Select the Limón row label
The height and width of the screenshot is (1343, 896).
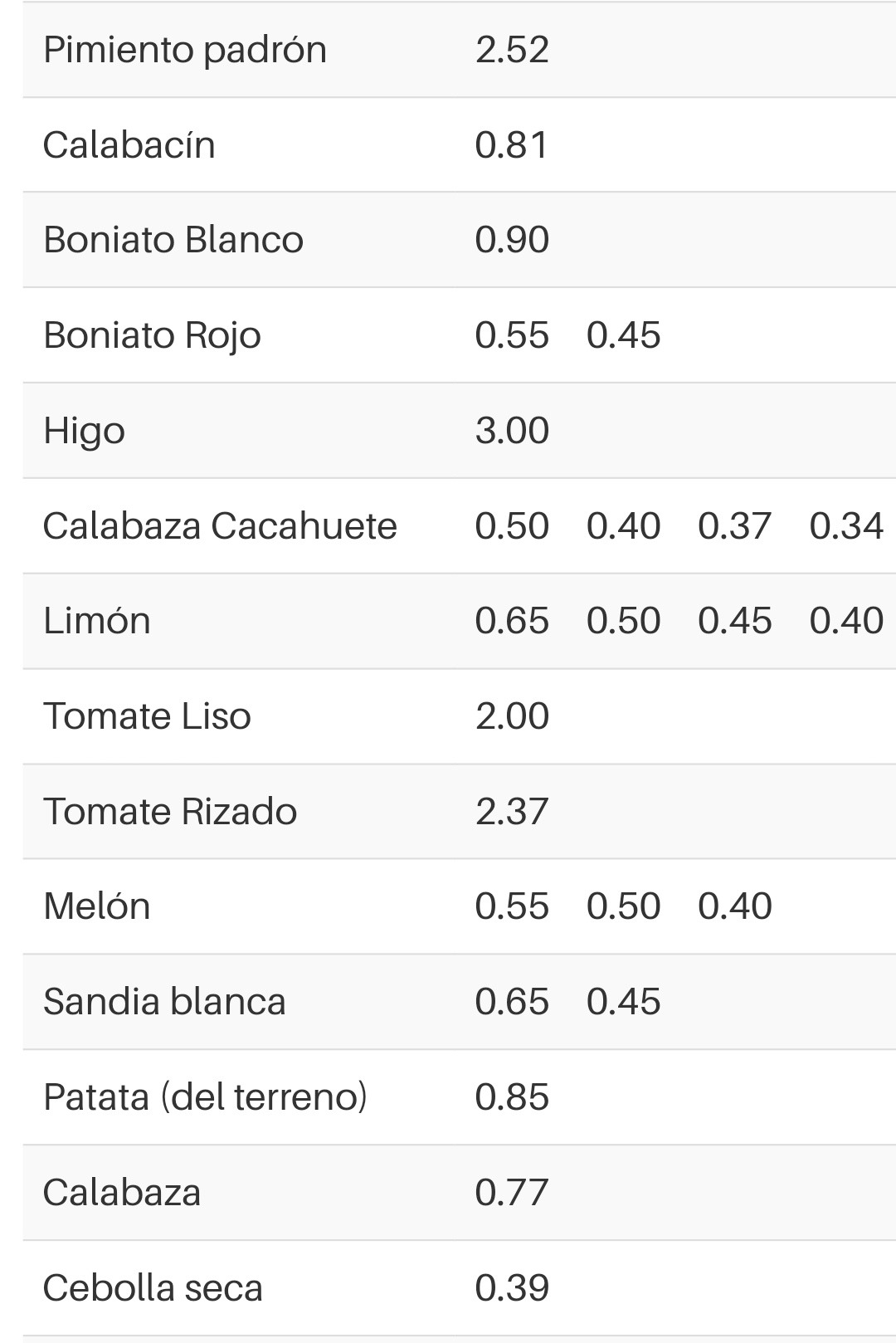click(97, 621)
